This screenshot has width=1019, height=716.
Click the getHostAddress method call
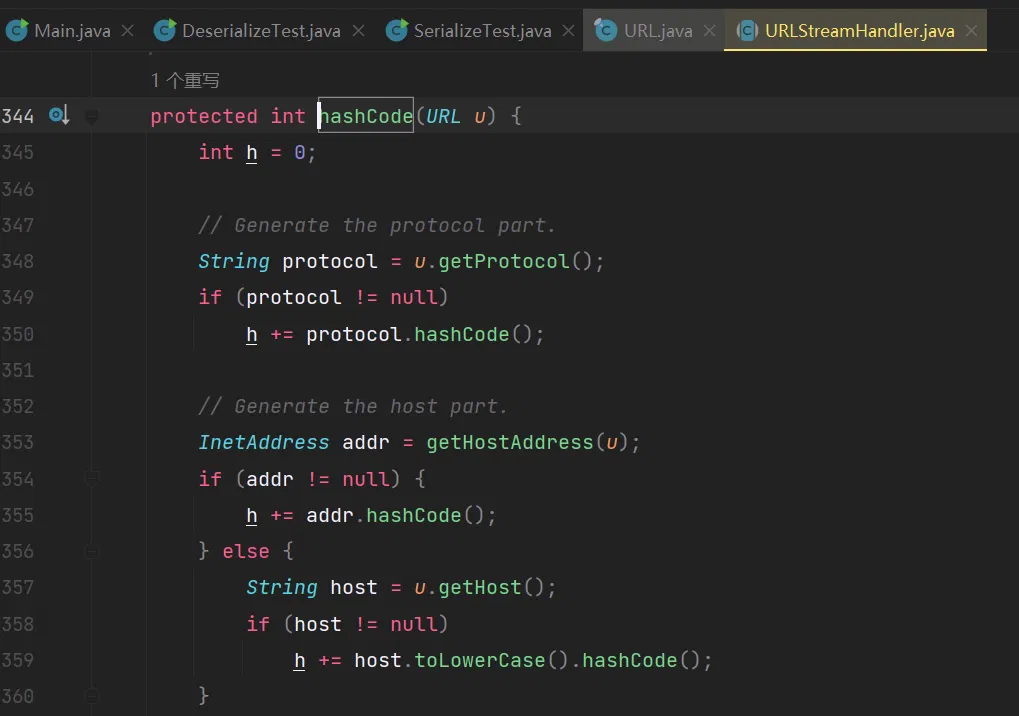point(510,442)
